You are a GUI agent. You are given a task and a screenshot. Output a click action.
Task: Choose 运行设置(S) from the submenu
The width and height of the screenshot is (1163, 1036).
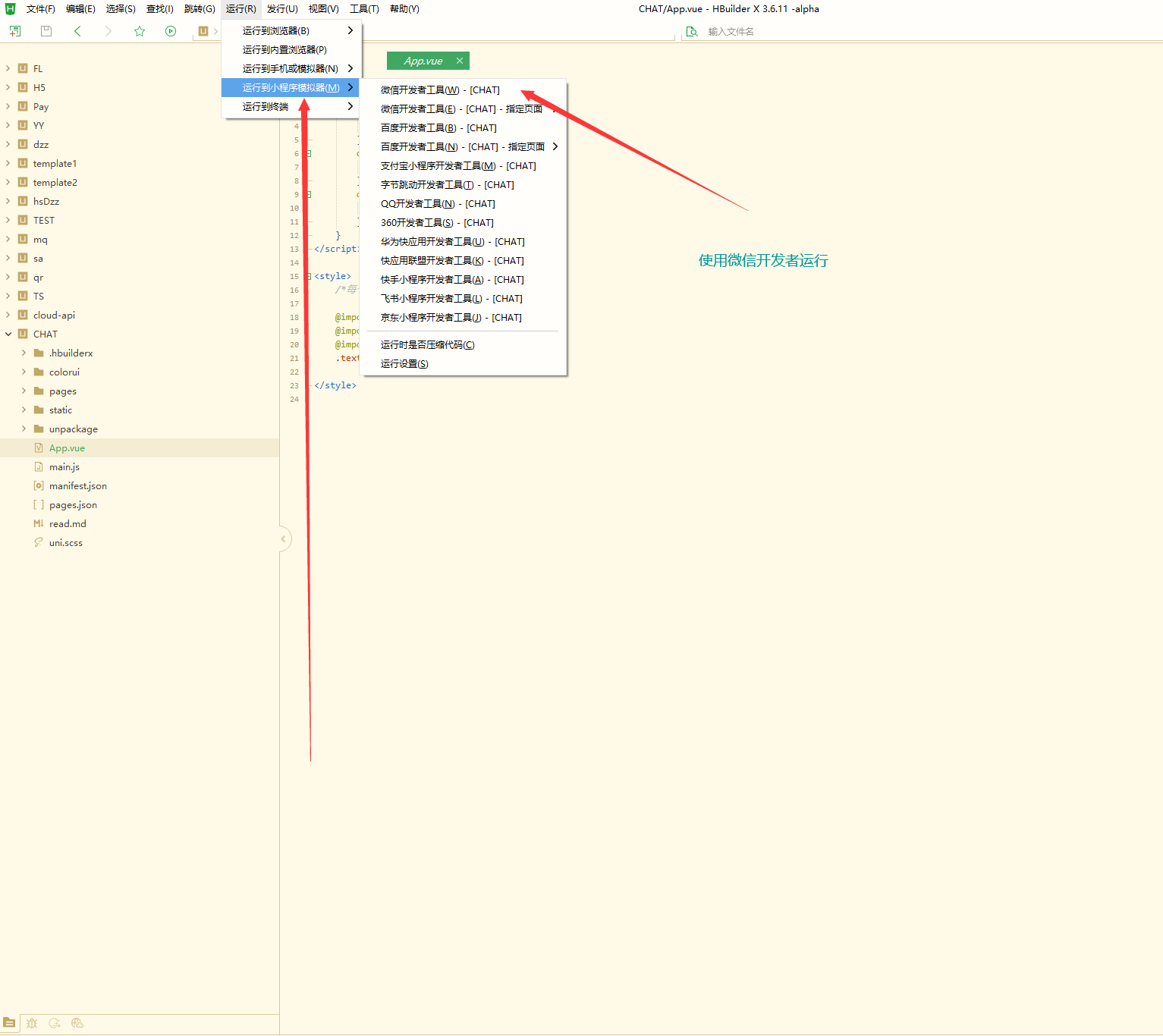tap(404, 364)
